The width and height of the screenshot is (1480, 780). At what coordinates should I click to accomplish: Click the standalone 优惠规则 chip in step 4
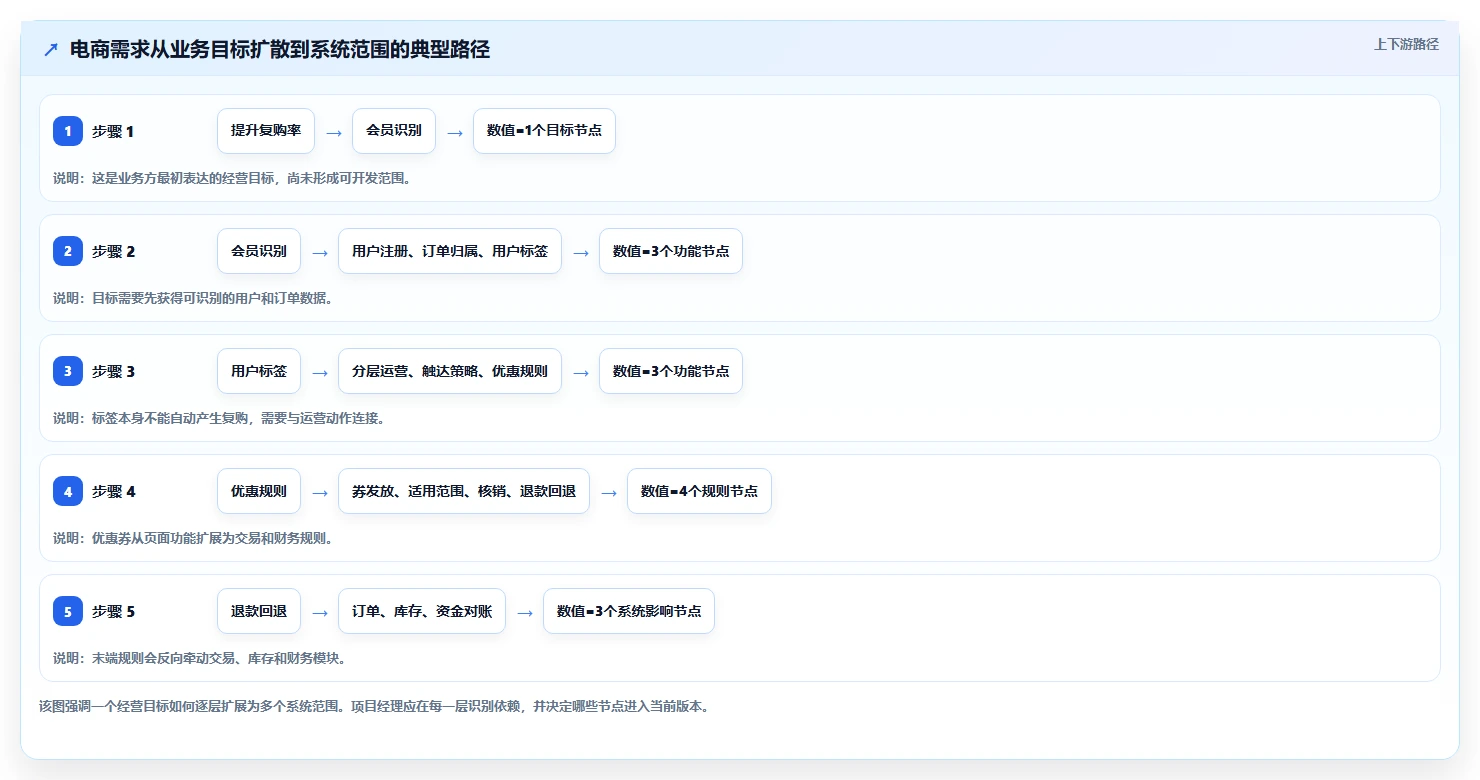259,491
